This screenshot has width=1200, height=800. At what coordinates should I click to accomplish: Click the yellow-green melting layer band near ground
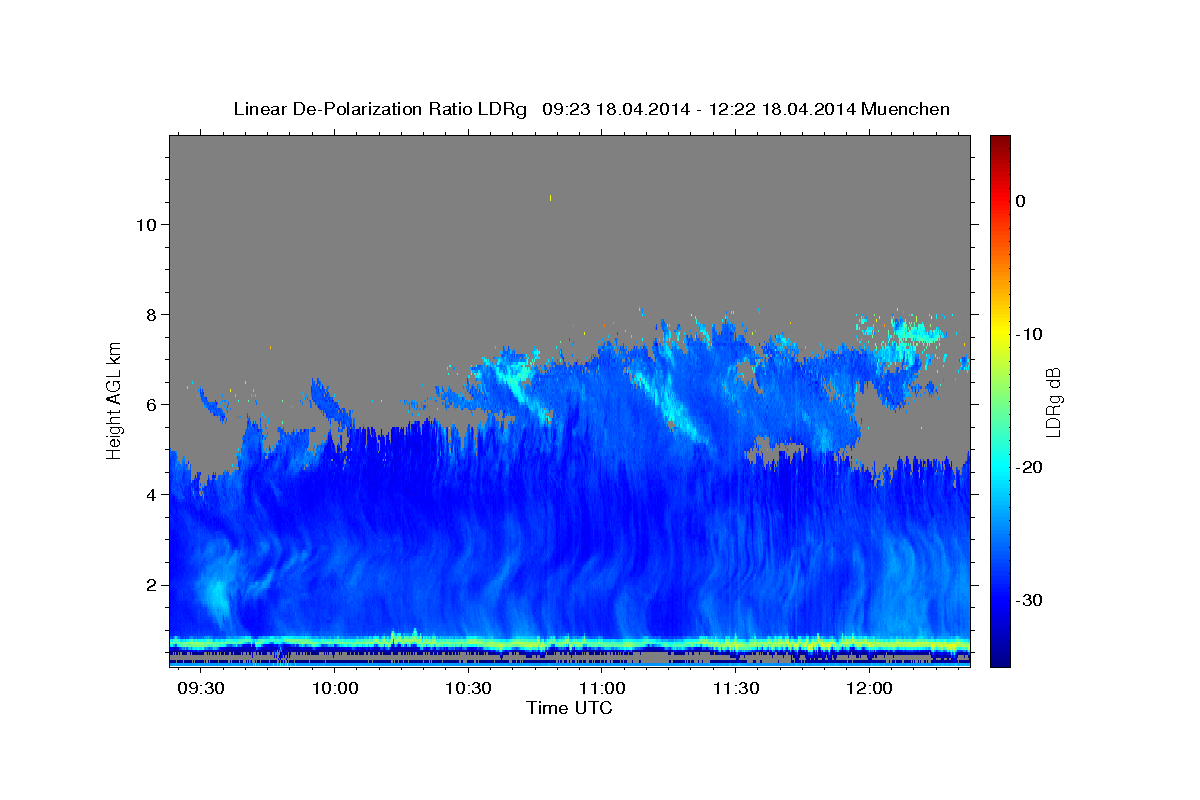[x=570, y=643]
